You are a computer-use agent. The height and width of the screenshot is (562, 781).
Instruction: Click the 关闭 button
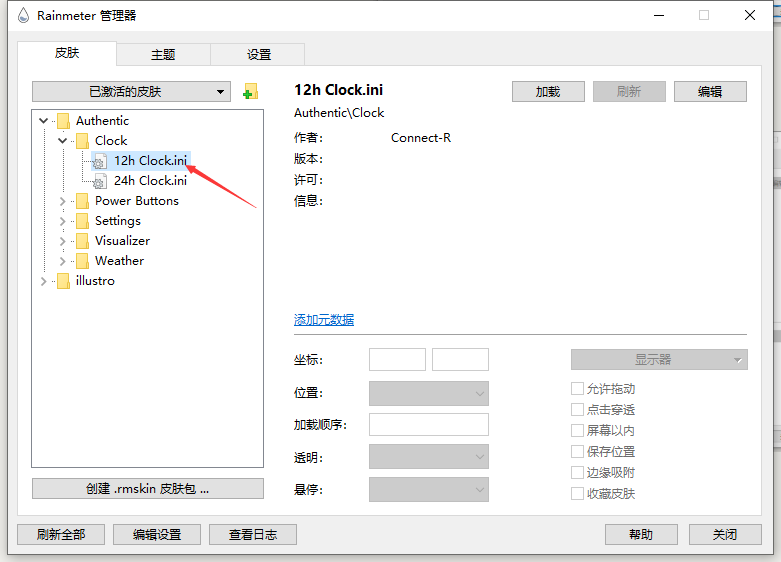[x=725, y=535]
